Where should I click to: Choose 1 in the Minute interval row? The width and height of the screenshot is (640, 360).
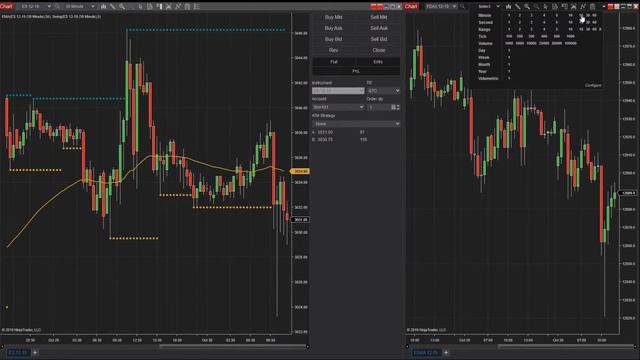pos(509,16)
